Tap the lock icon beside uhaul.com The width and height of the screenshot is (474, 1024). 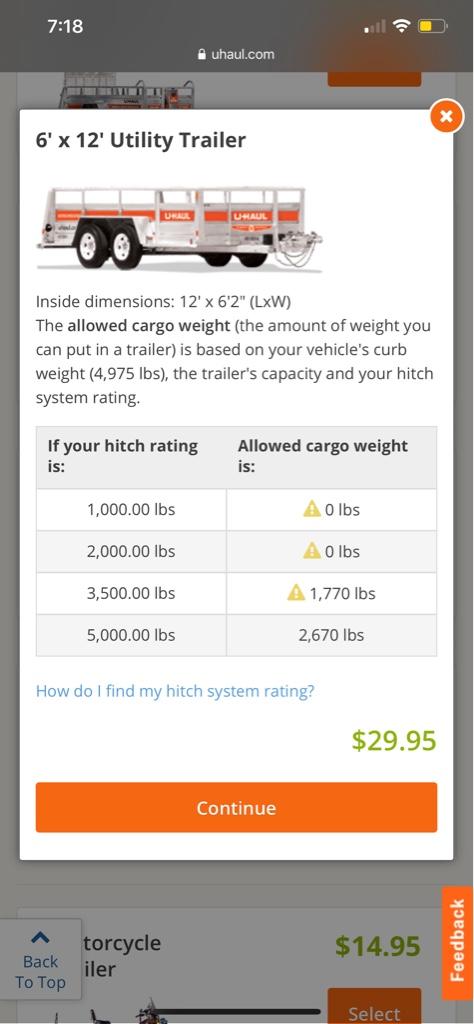tap(202, 55)
